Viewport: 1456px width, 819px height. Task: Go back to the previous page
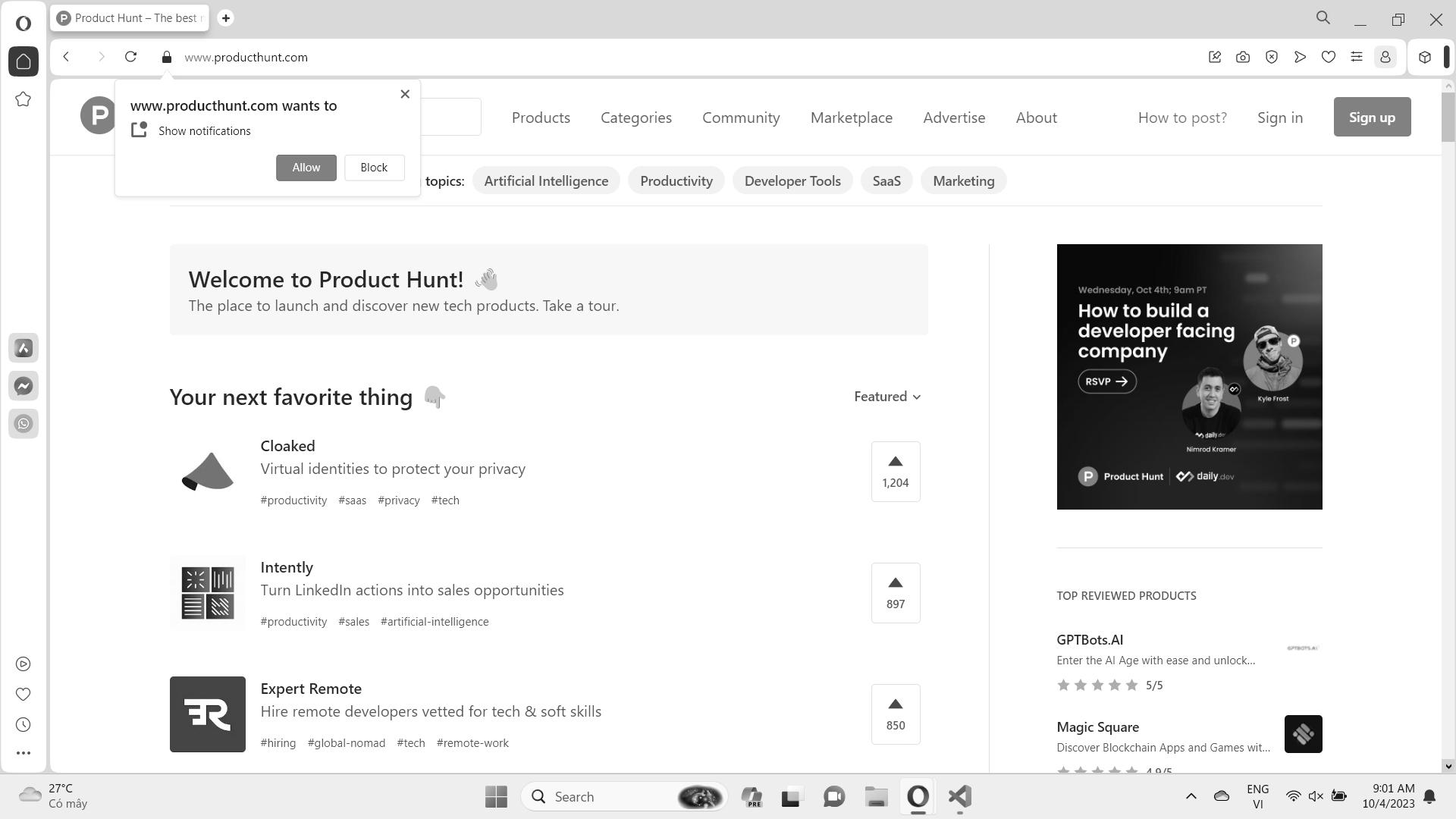coord(67,57)
